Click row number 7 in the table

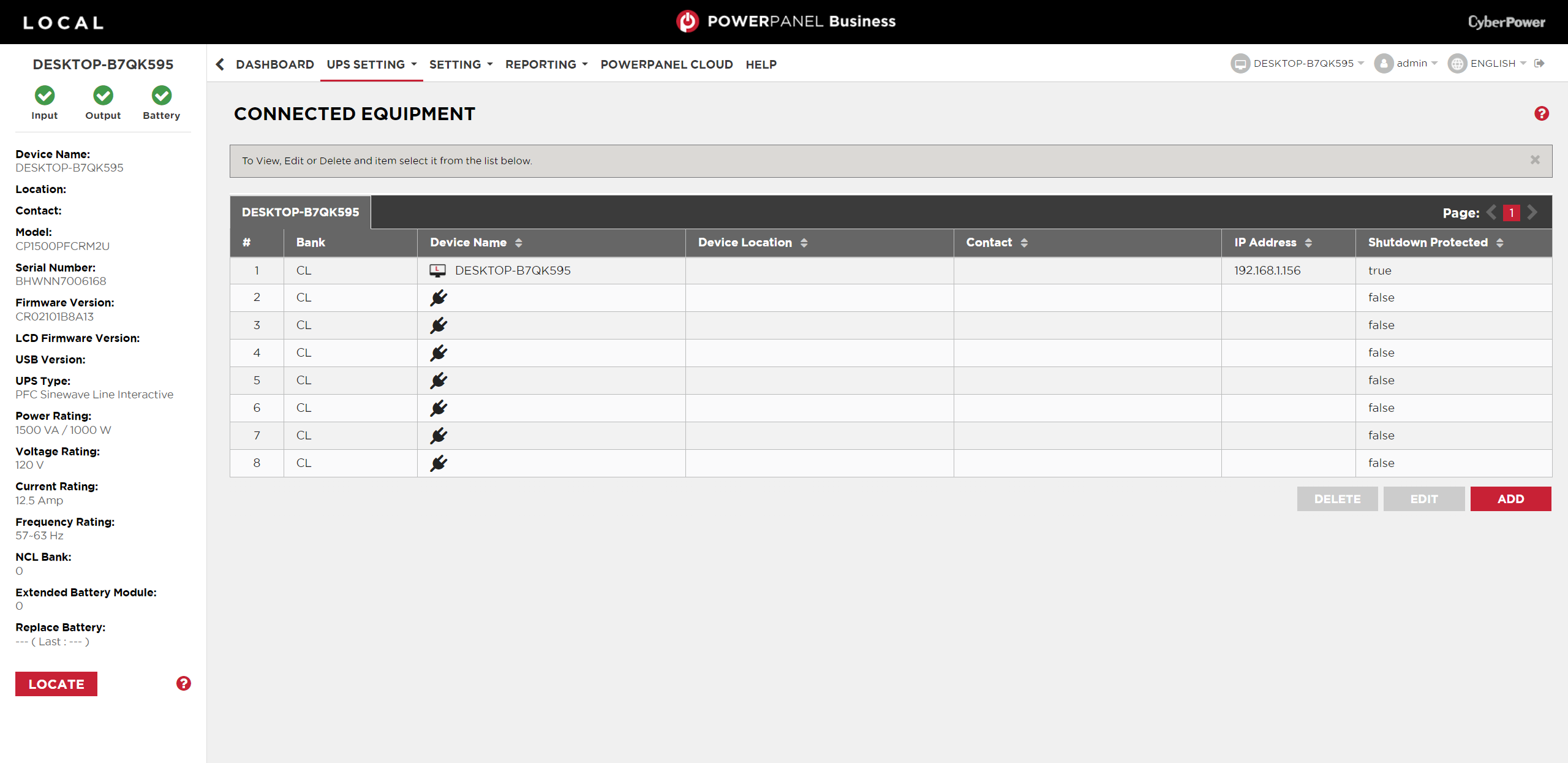[257, 436]
